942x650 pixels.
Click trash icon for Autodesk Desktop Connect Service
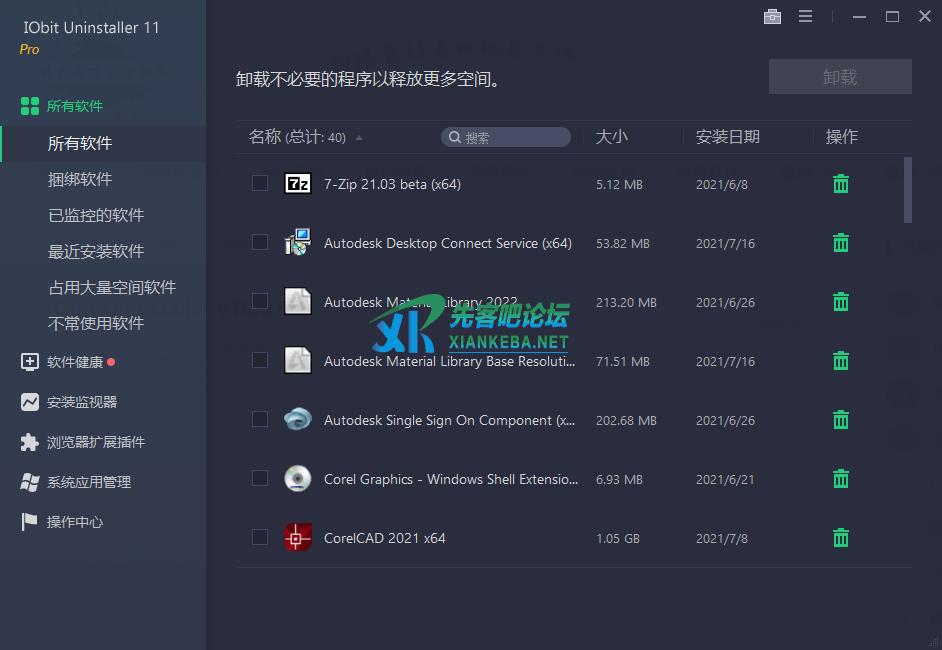point(841,243)
